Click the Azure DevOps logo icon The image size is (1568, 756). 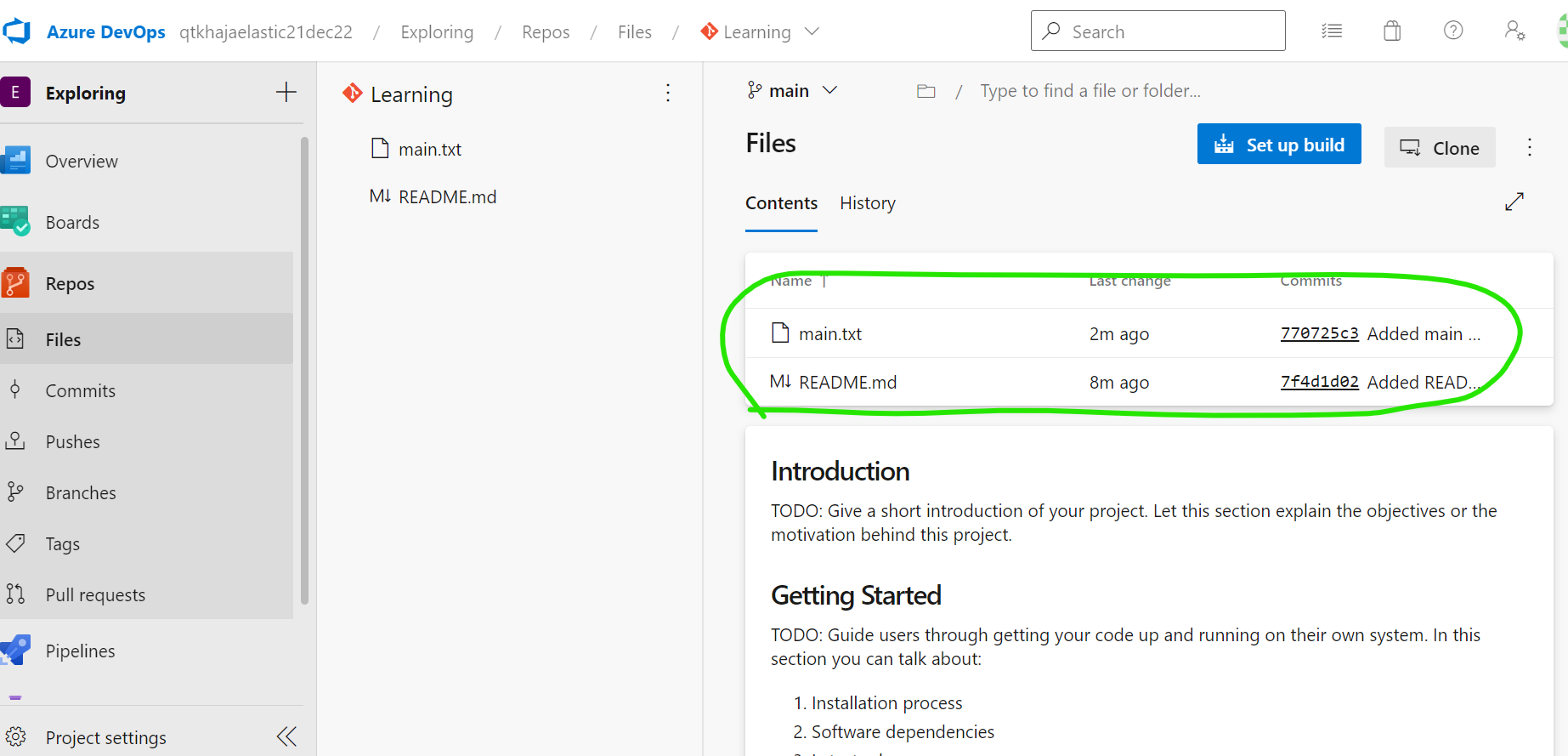pos(17,31)
